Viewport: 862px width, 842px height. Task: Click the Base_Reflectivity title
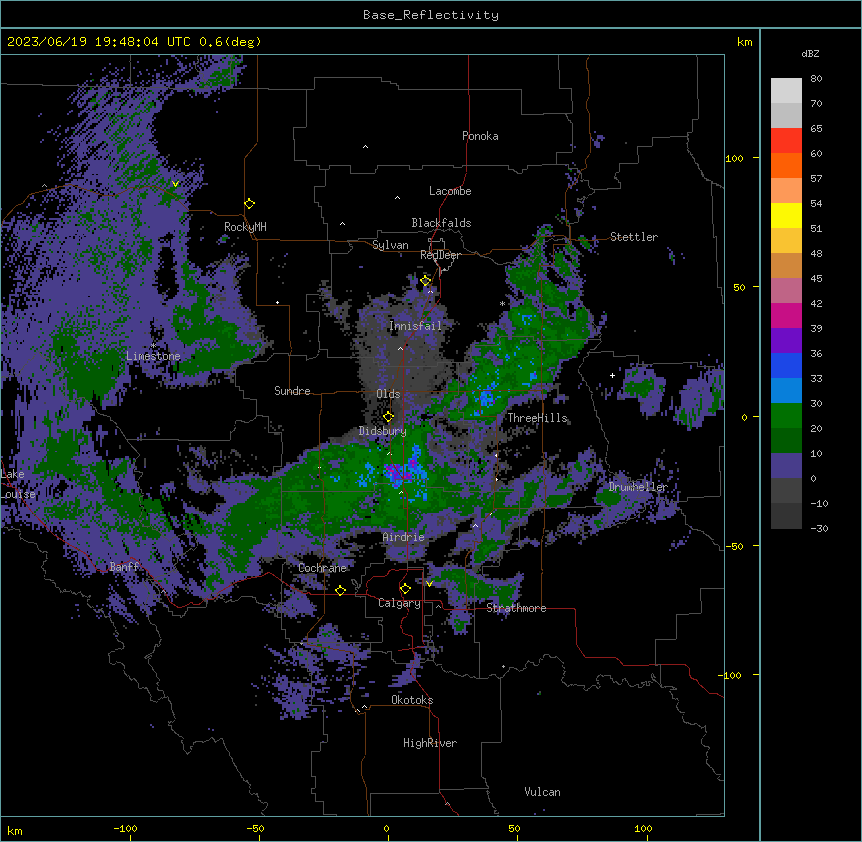(431, 15)
